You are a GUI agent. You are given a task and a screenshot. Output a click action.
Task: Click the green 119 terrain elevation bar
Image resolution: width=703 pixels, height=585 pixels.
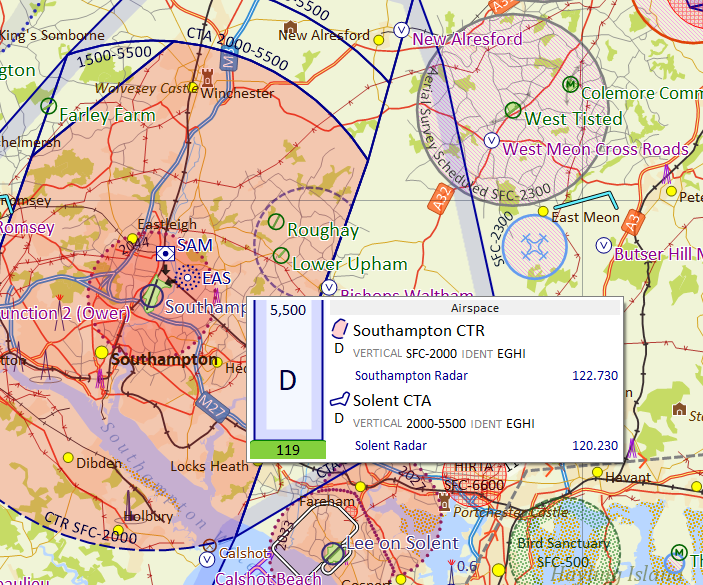pos(288,450)
